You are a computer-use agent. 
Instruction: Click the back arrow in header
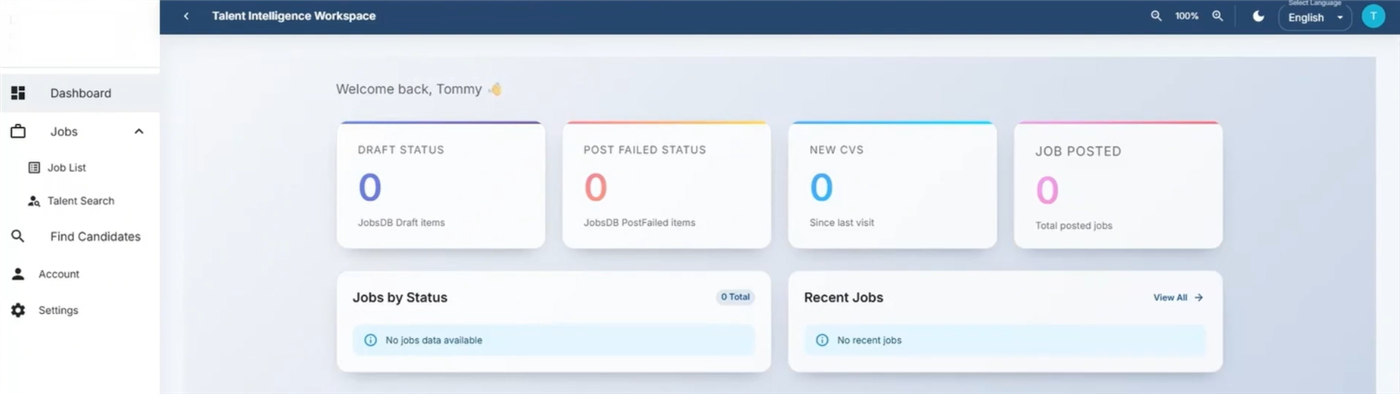(186, 16)
